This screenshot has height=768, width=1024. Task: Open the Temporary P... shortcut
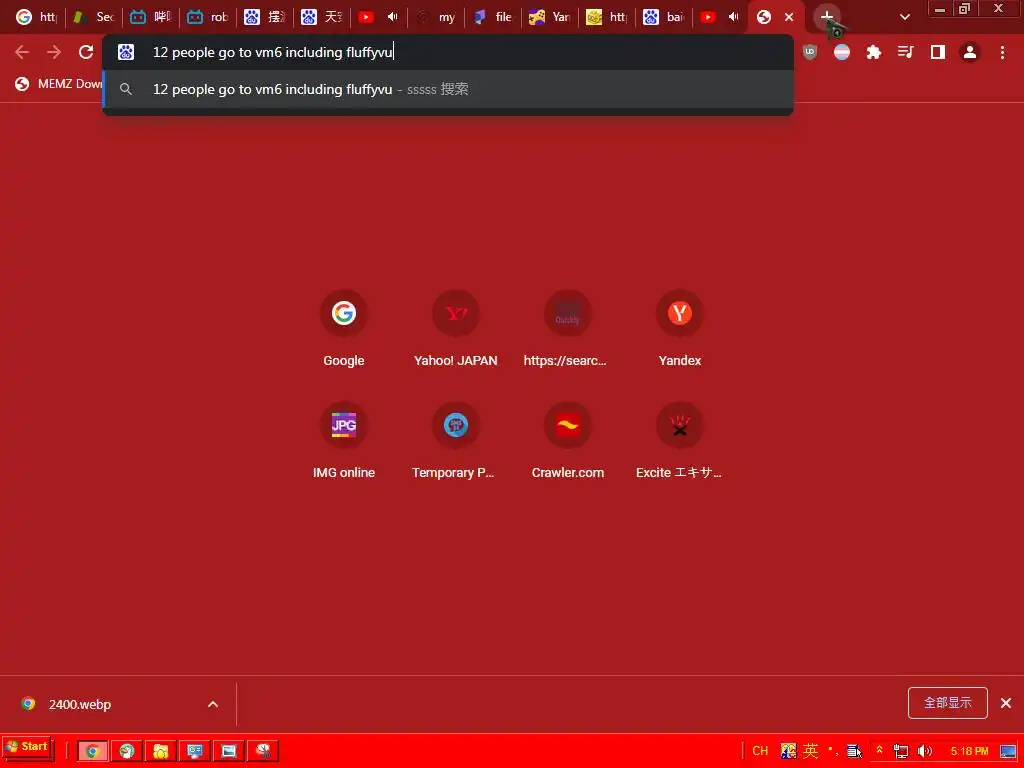coord(455,442)
